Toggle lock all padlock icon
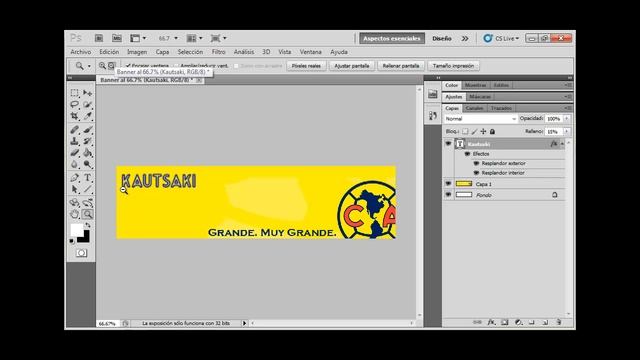640x360 pixels. pos(492,131)
